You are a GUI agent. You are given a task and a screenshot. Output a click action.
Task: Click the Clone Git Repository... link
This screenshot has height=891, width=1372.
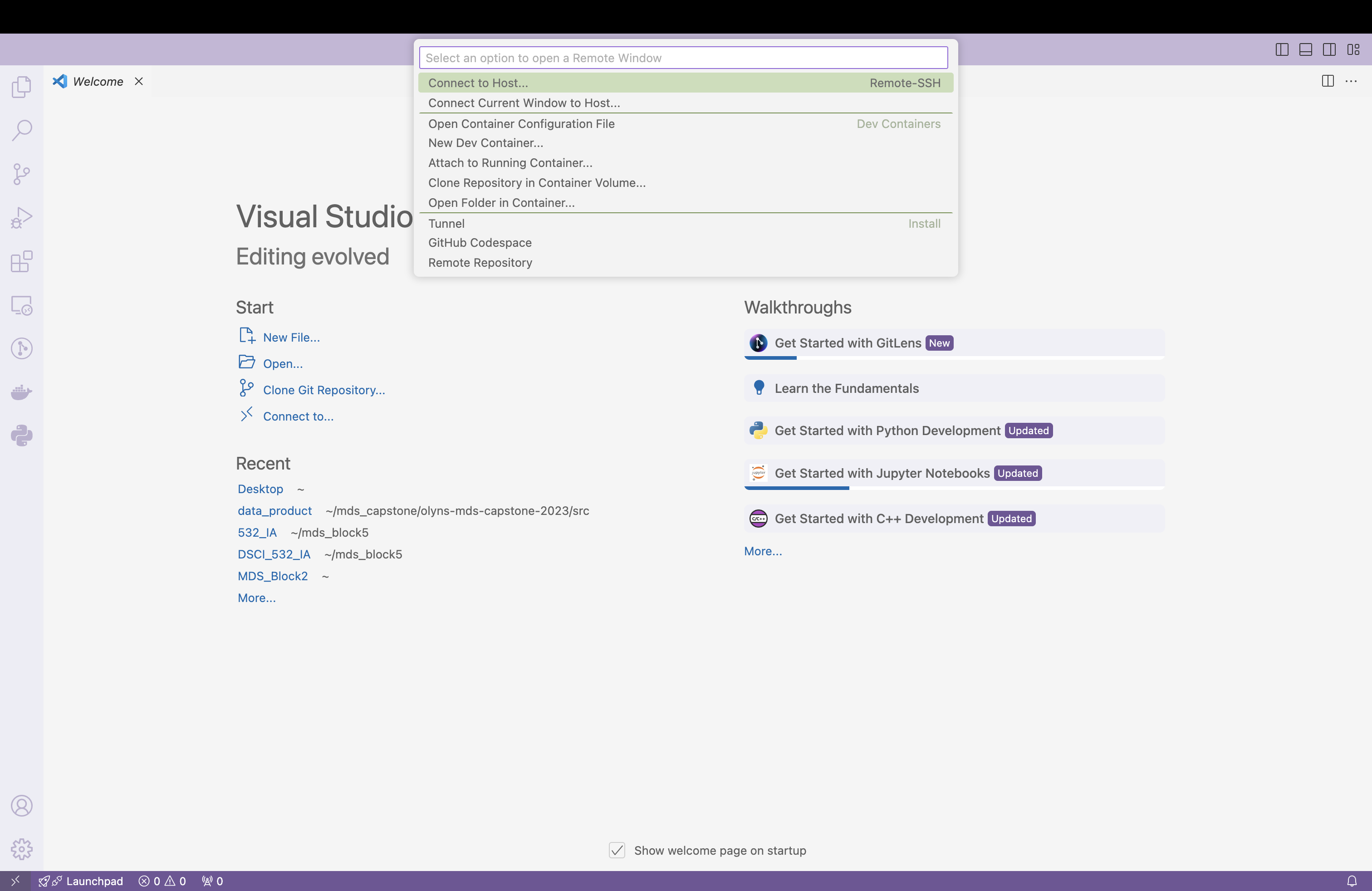[323, 390]
